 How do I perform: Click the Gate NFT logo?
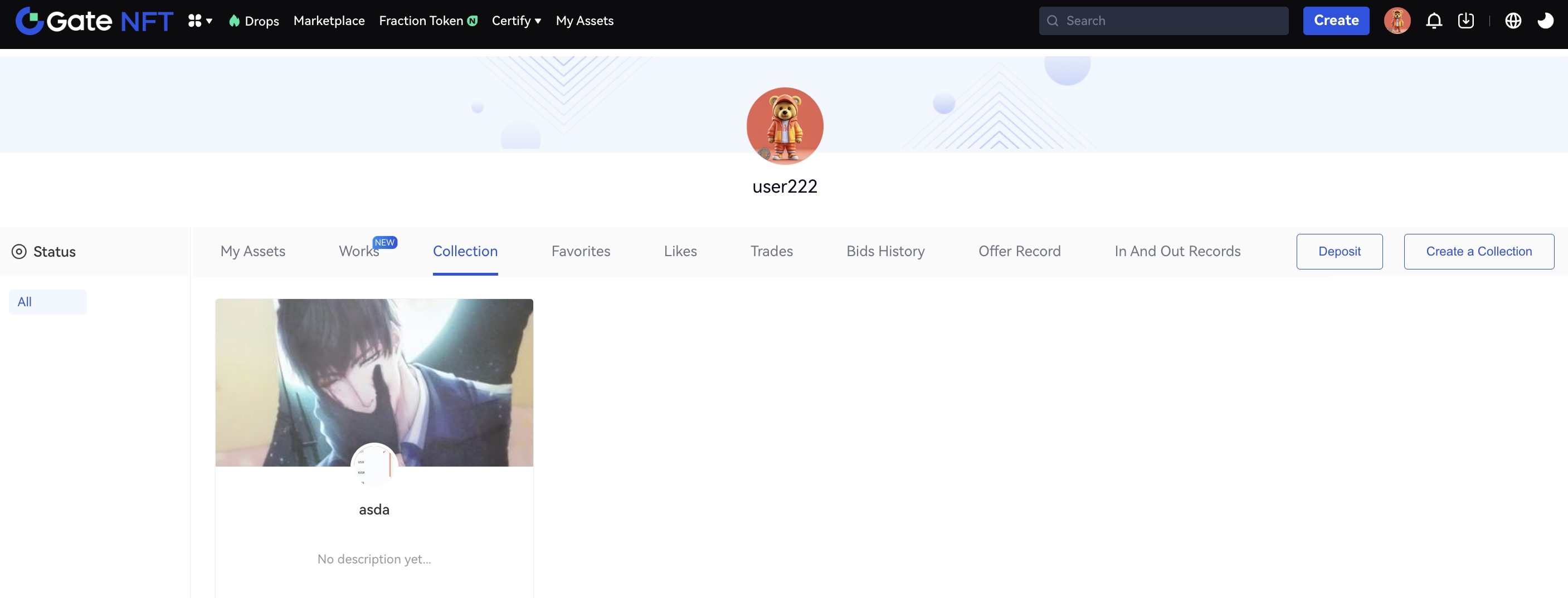(94, 21)
